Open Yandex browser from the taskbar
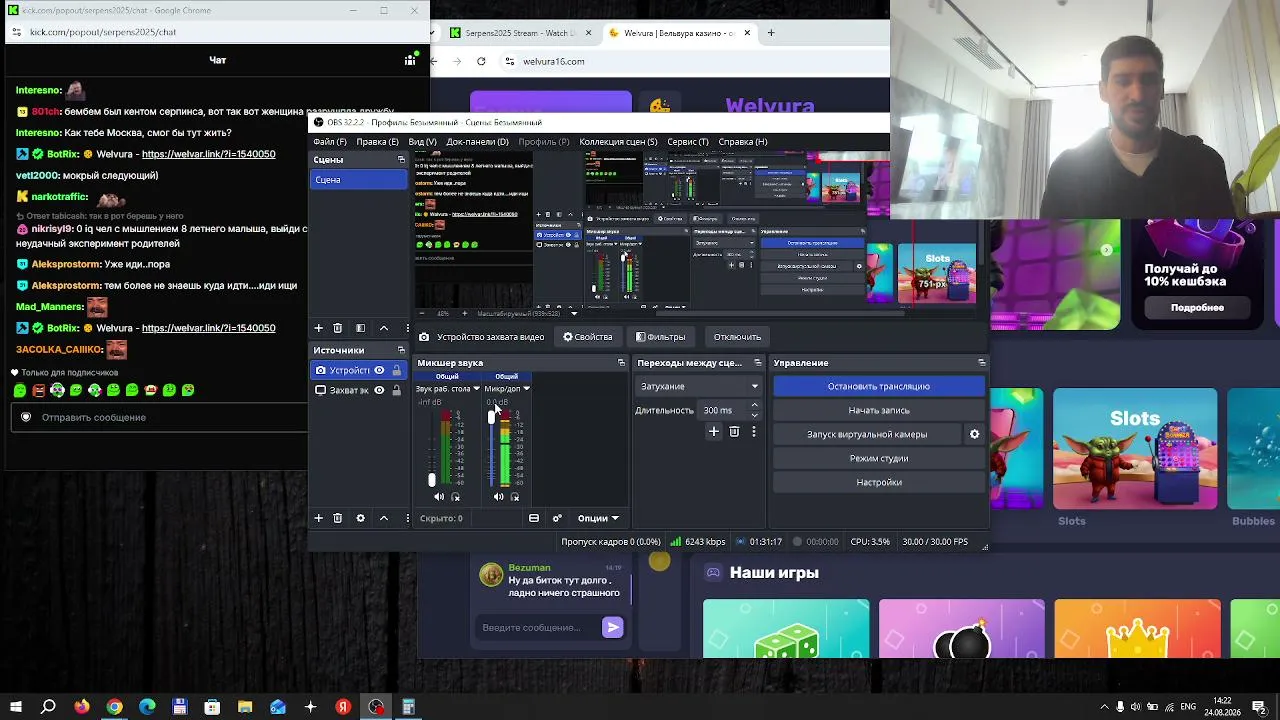The image size is (1280, 720). pyautogui.click(x=343, y=707)
